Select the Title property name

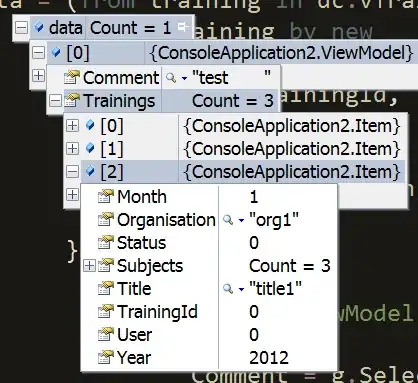(134, 289)
